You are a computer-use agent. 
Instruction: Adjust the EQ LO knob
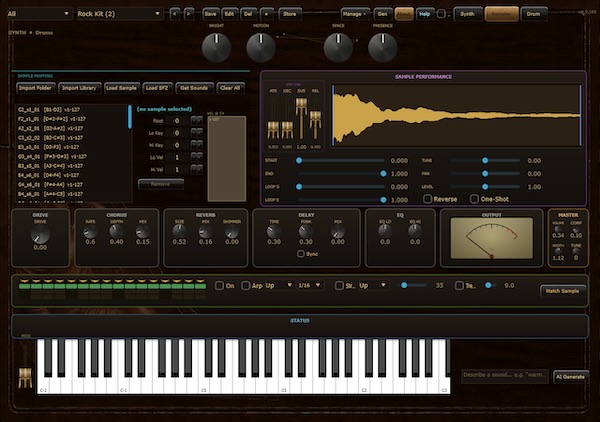pos(385,231)
